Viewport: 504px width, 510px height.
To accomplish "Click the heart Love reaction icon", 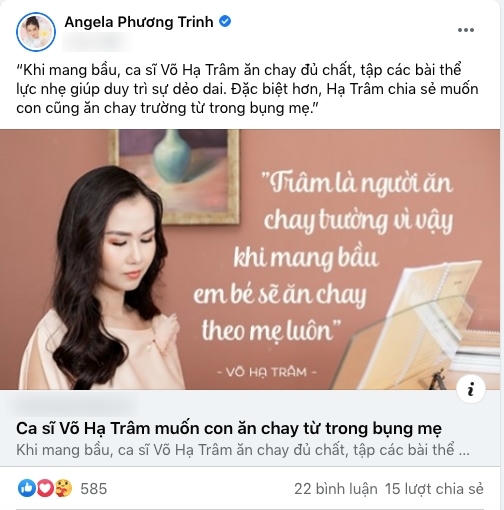I will tap(45, 488).
